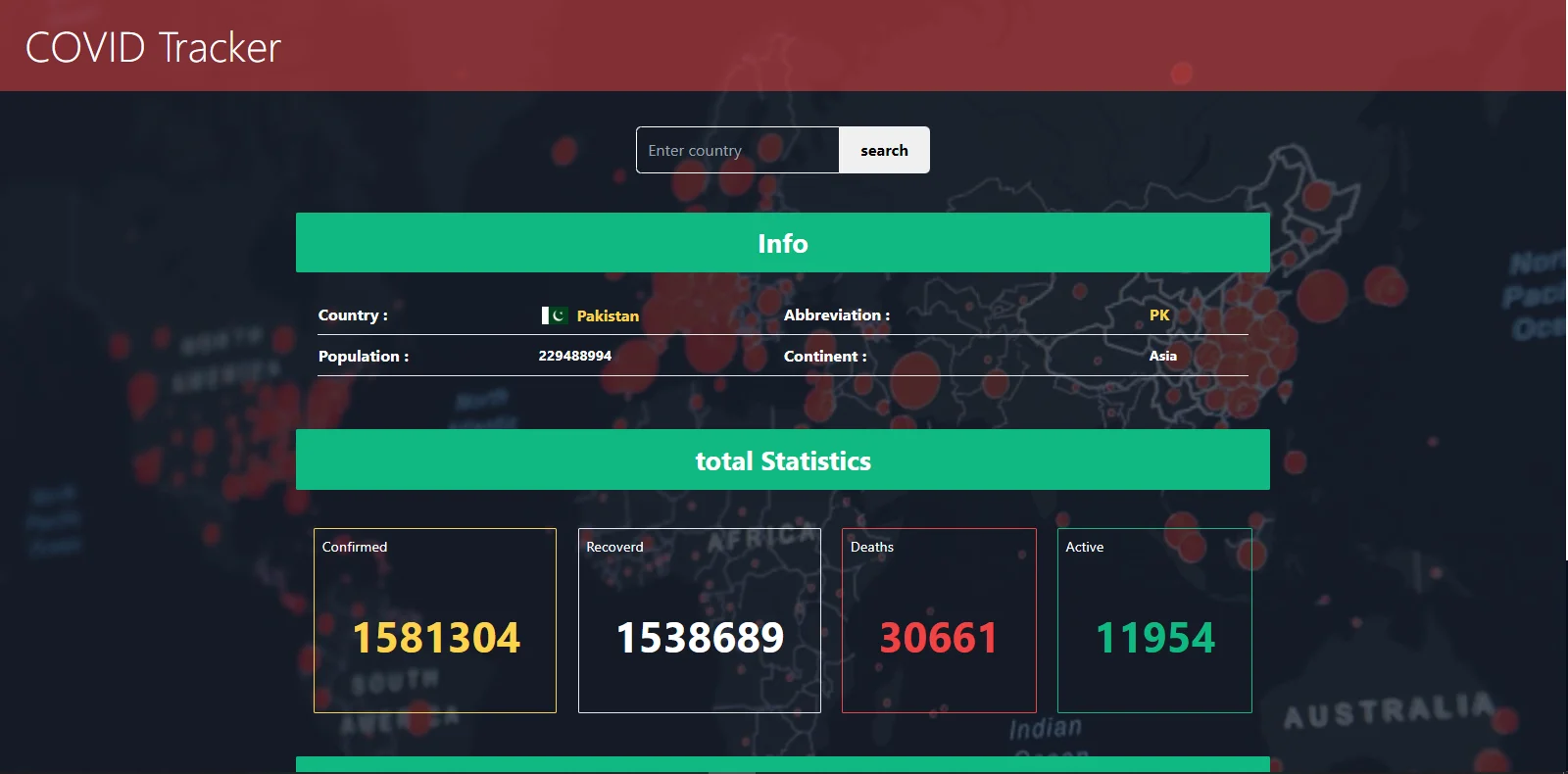Click the Asia continent value
The width and height of the screenshot is (1568, 774).
[x=1163, y=356]
